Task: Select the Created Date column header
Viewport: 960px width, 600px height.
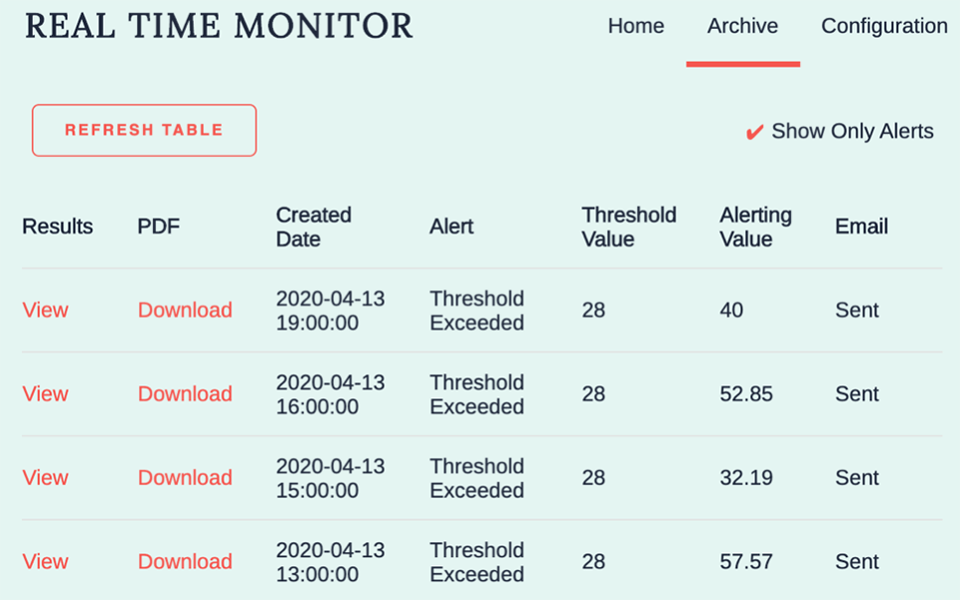Action: click(313, 227)
